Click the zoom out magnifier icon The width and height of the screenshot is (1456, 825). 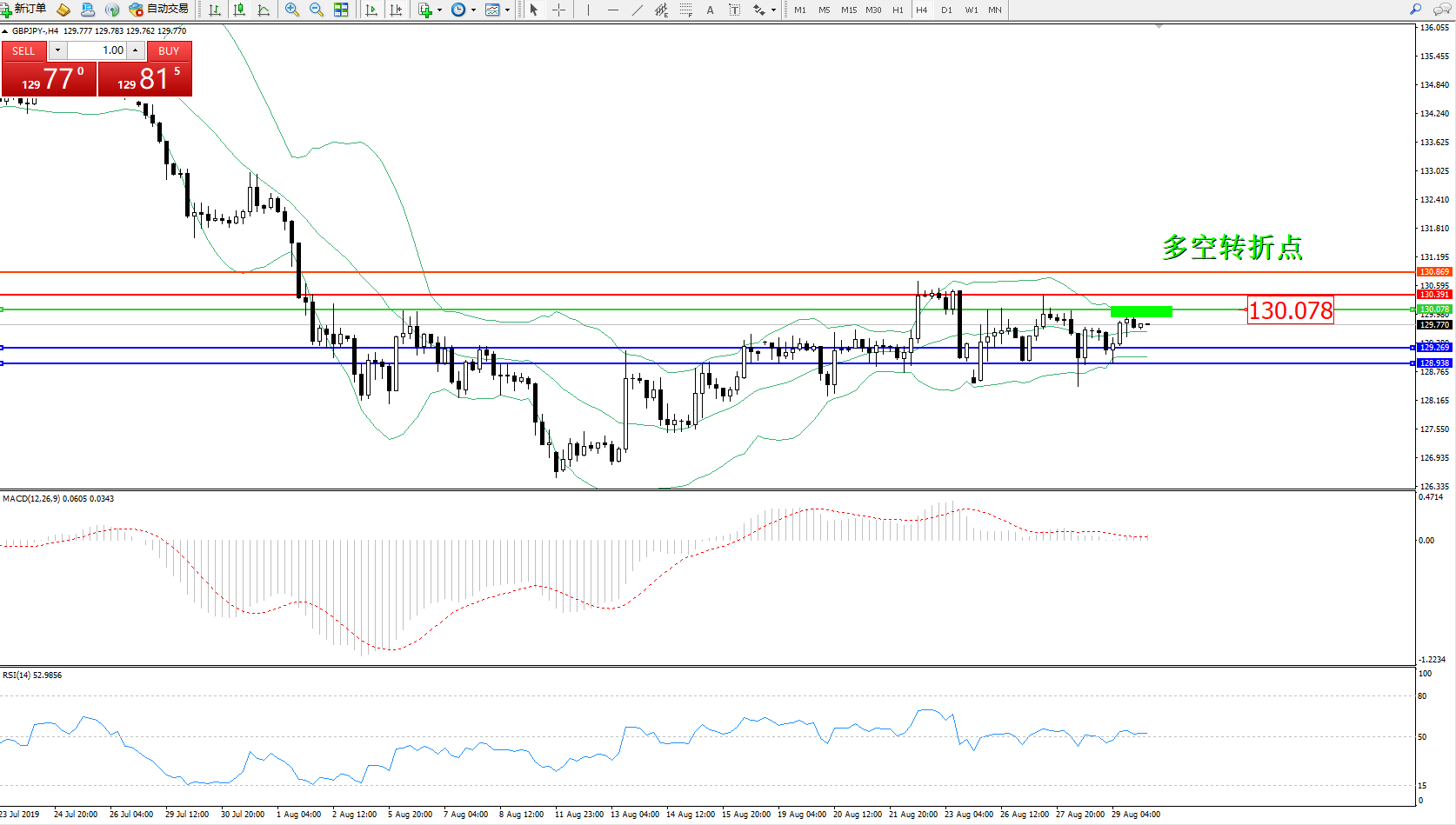[x=317, y=10]
